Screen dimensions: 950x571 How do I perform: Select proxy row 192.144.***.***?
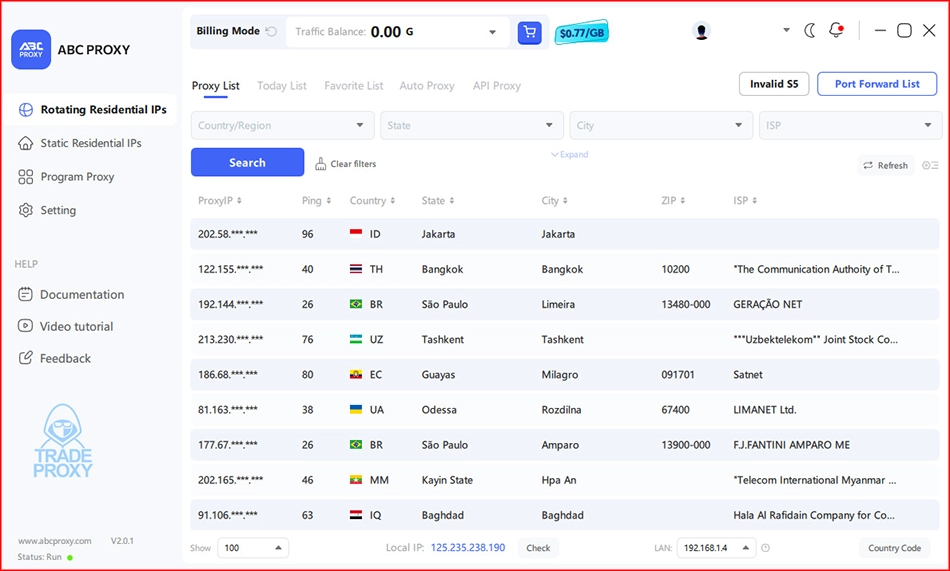(x=565, y=304)
